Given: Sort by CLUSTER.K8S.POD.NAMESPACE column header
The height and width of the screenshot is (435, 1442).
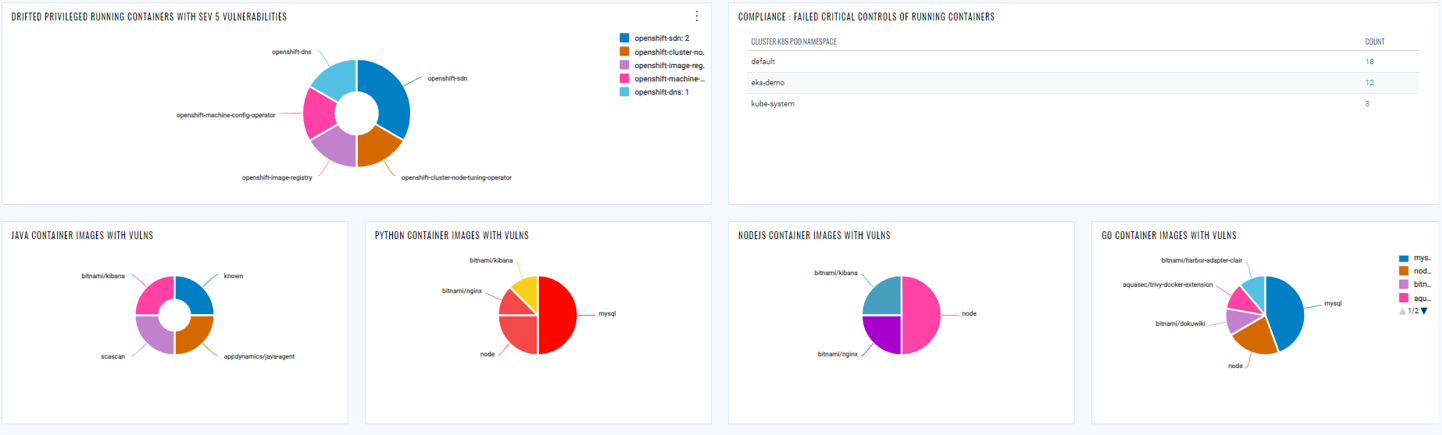Looking at the screenshot, I should [x=794, y=42].
